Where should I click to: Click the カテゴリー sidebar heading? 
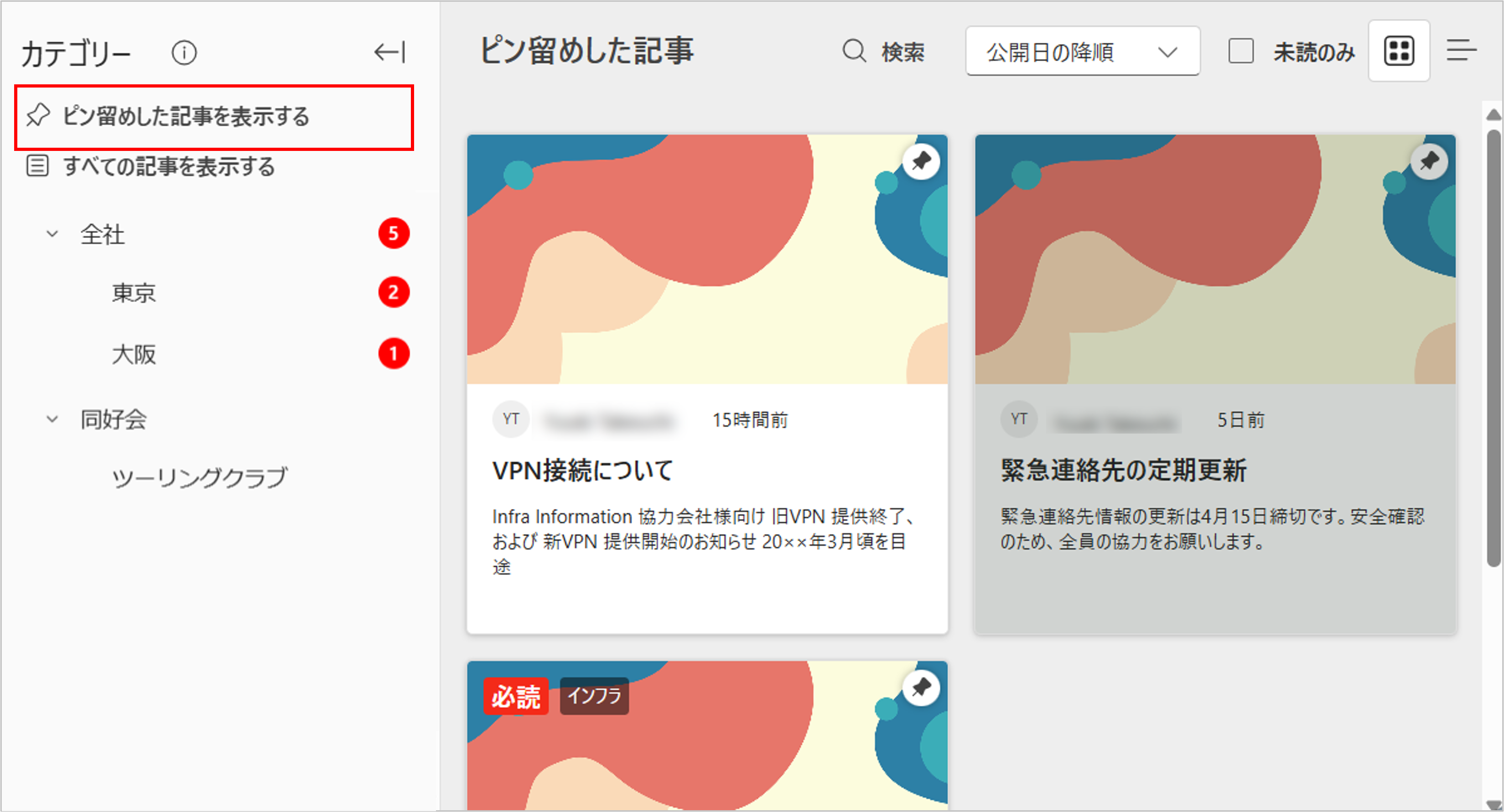[77, 54]
